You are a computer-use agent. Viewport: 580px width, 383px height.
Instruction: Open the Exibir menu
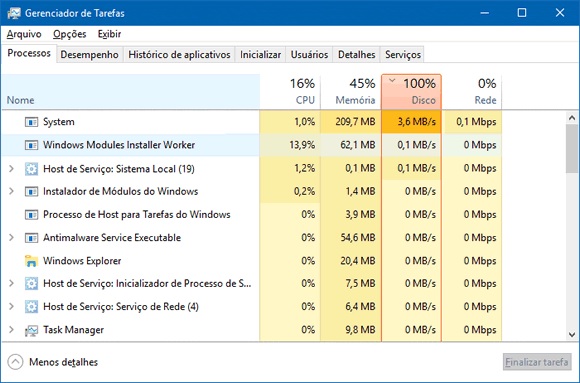coord(109,34)
